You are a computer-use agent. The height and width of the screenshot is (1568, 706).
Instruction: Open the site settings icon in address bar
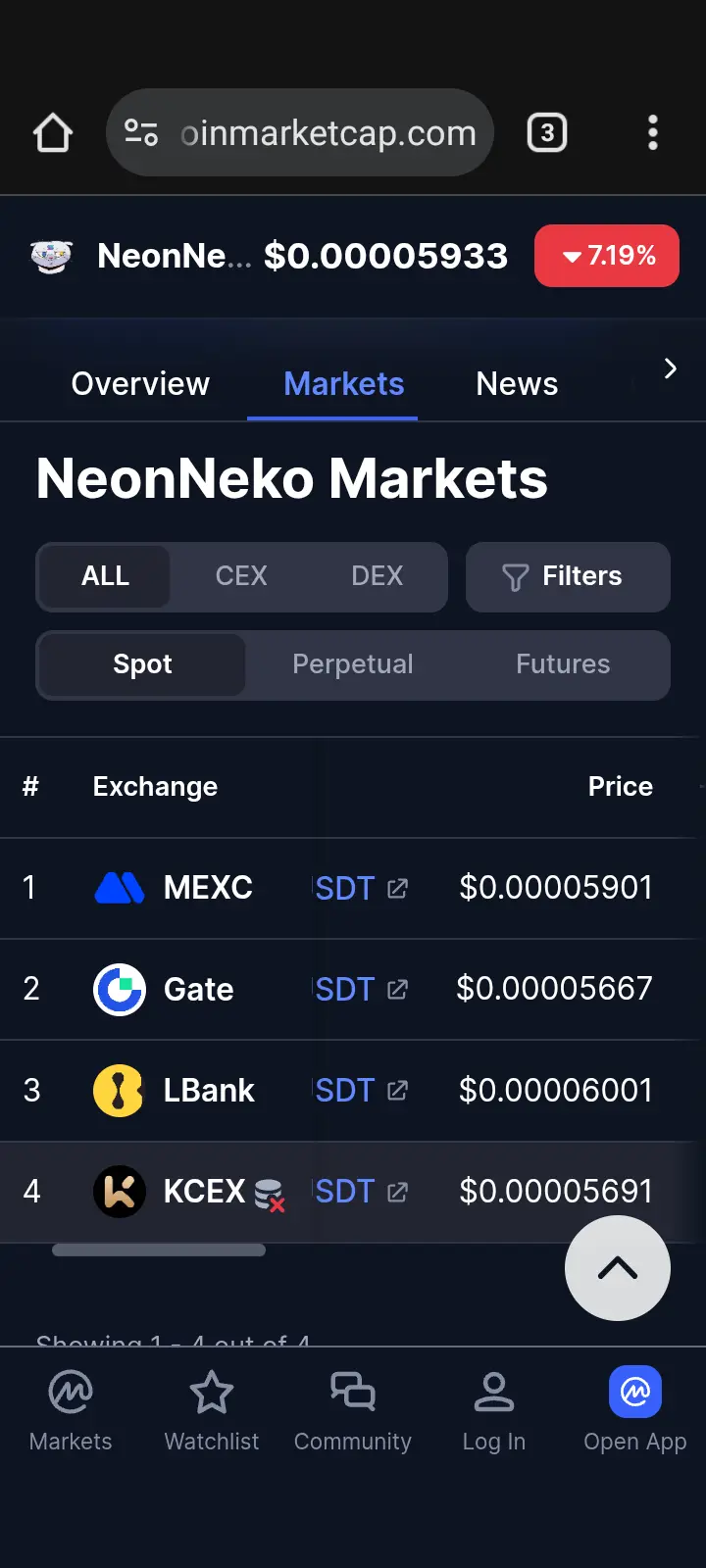click(141, 132)
